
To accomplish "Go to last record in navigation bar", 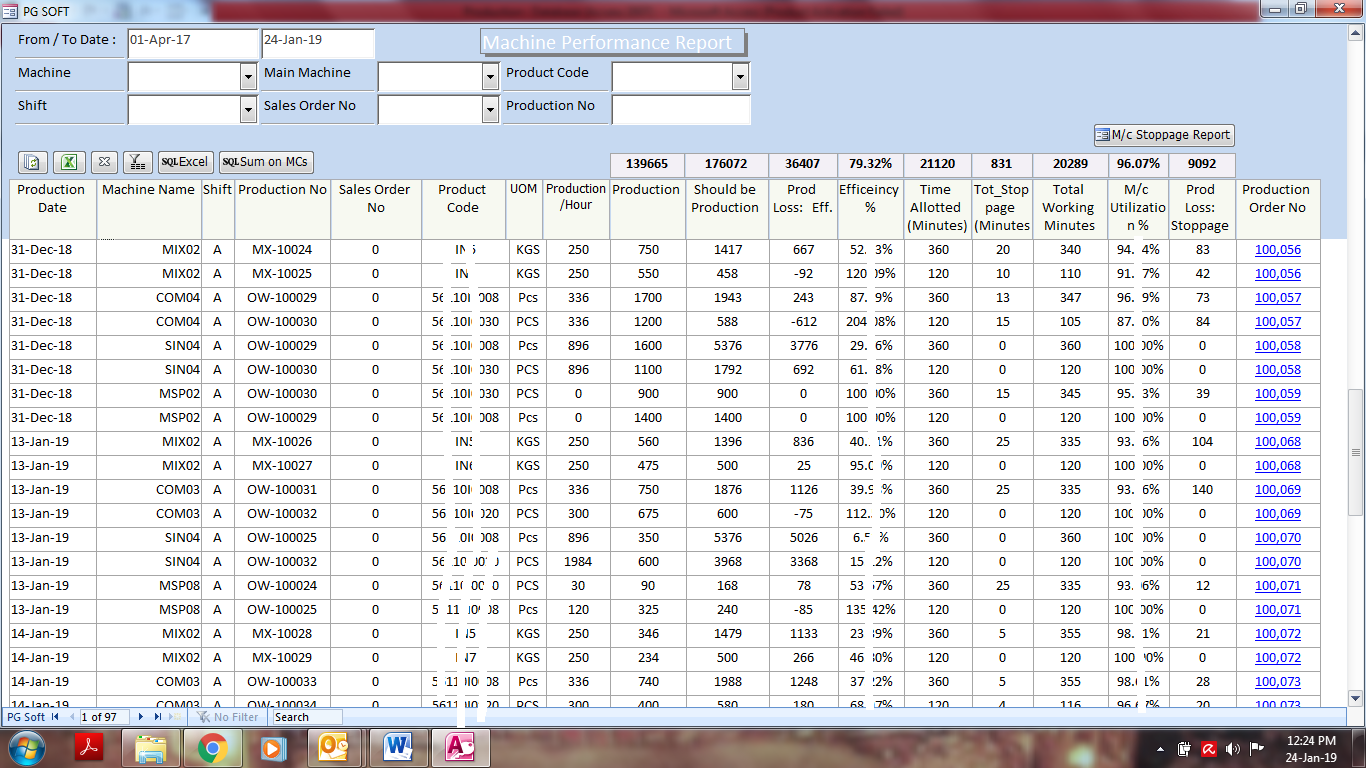I will [157, 717].
